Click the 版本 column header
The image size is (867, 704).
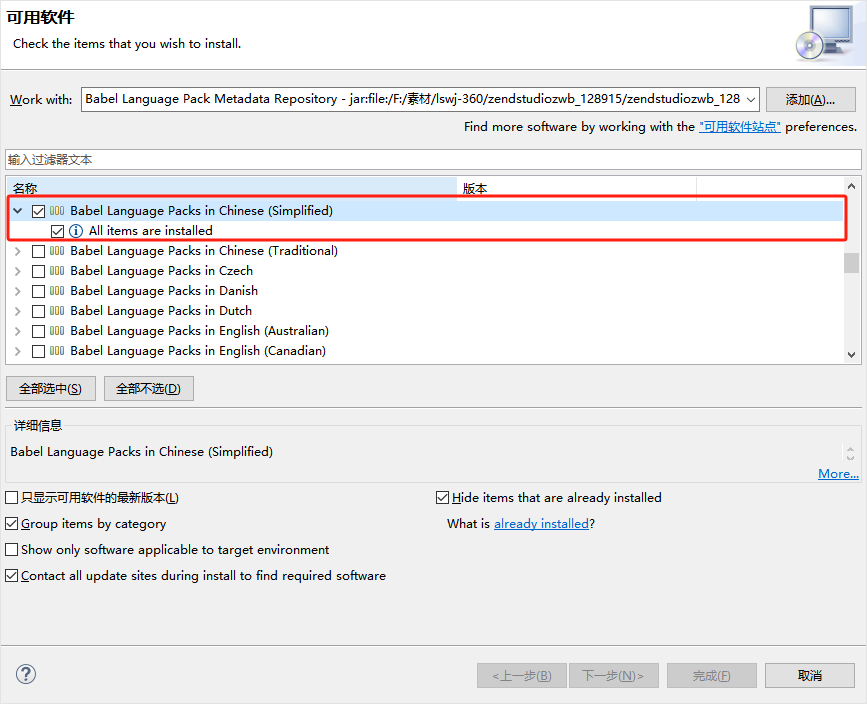coord(575,188)
